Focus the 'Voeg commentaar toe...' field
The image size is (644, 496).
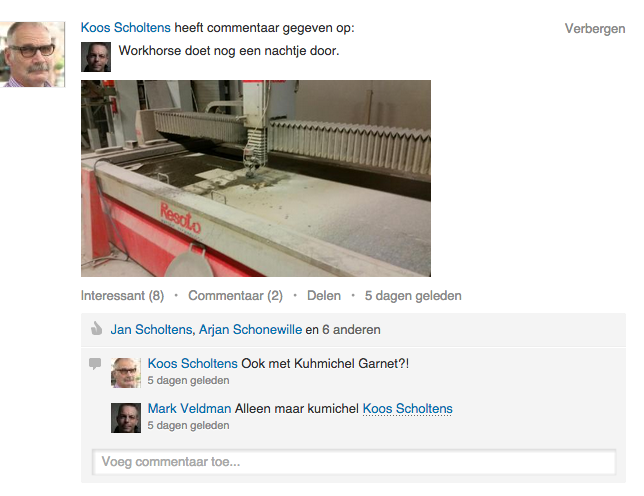point(354,462)
